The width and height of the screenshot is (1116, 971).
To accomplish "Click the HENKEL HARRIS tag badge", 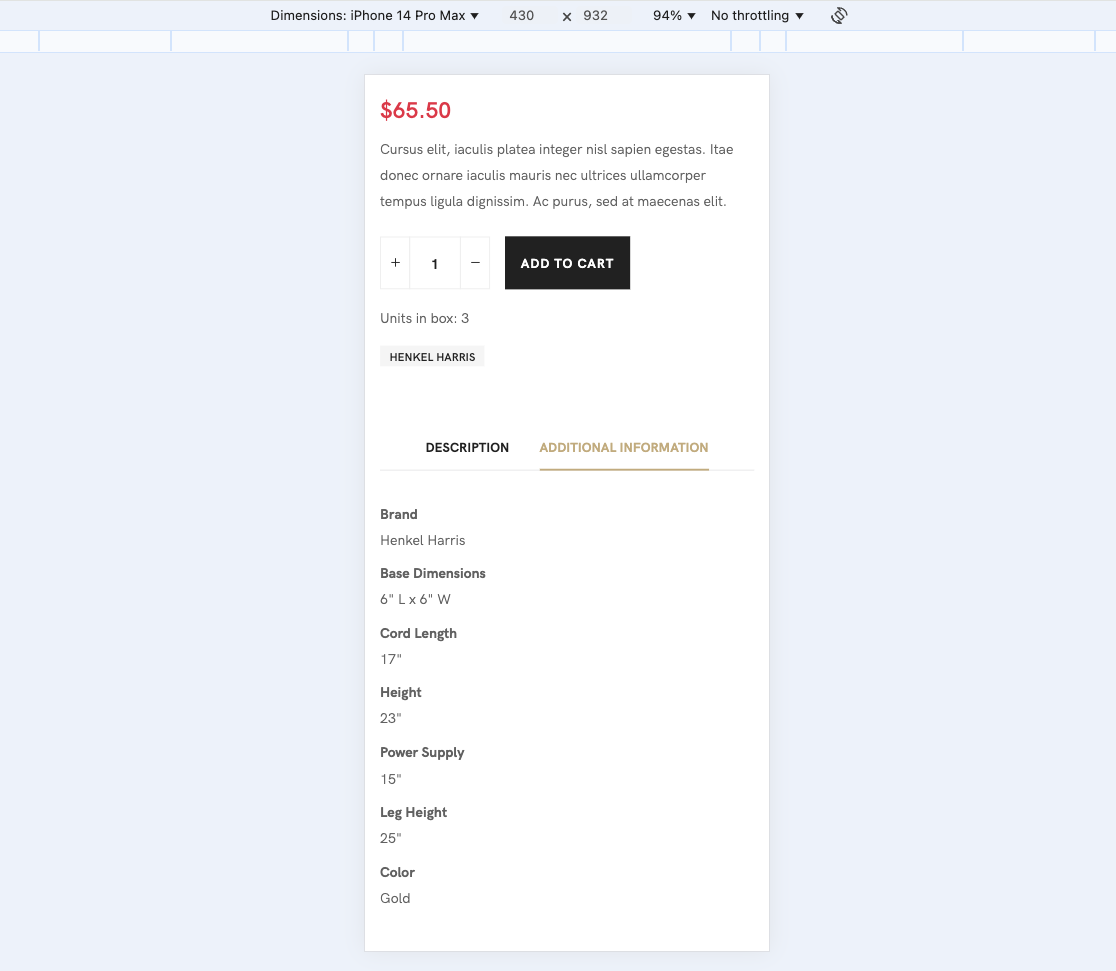I will click(x=432, y=357).
